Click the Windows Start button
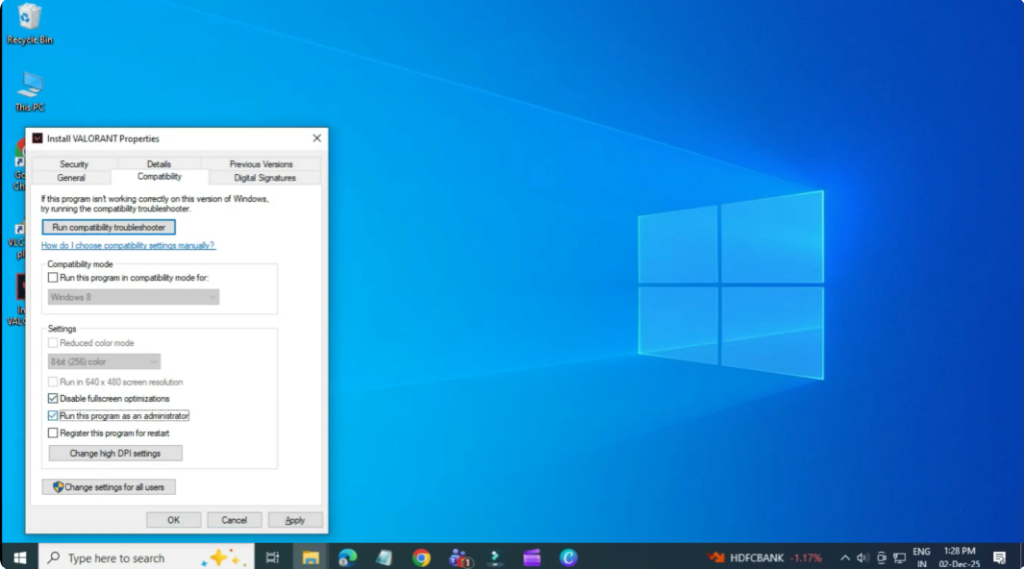The width and height of the screenshot is (1024, 569). point(20,557)
